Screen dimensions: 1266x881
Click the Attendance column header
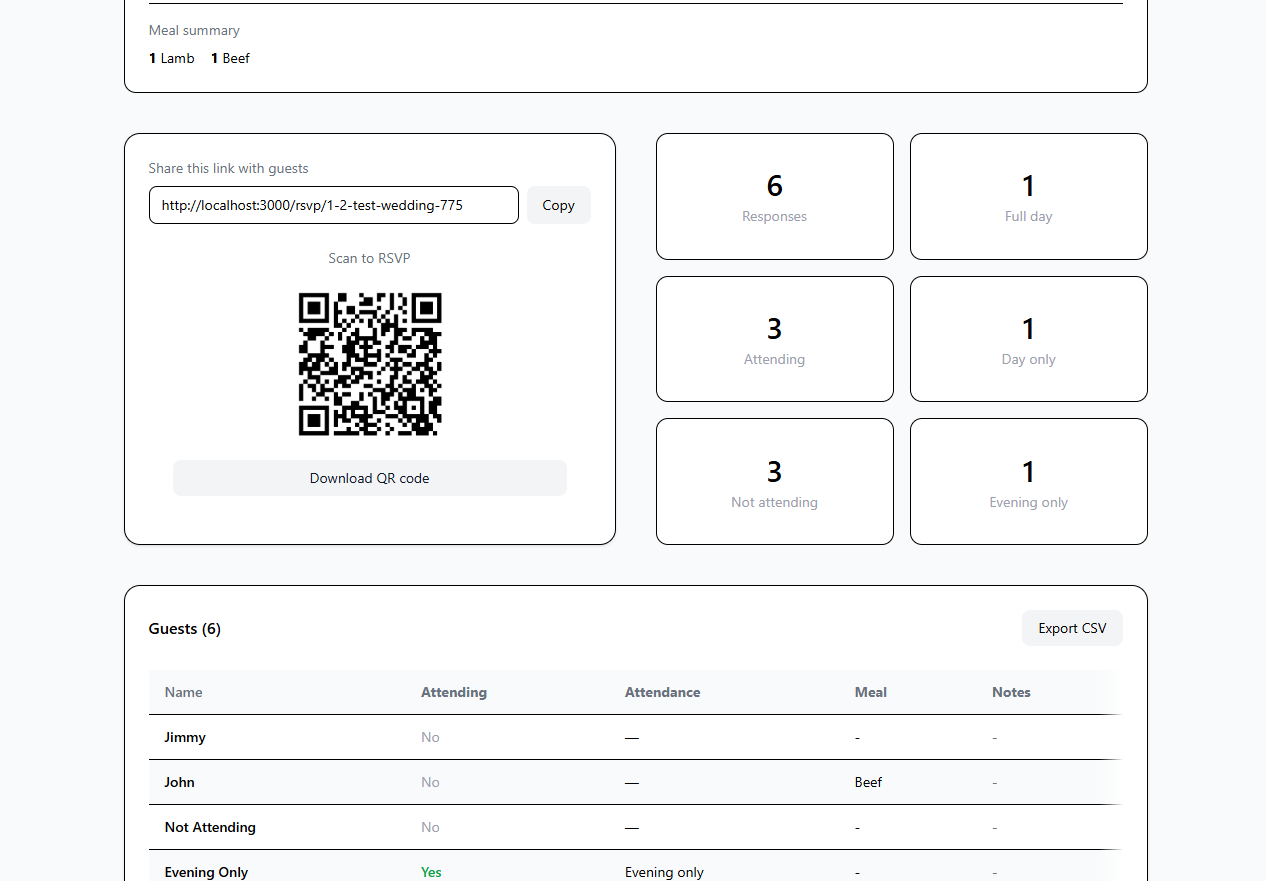coord(662,692)
